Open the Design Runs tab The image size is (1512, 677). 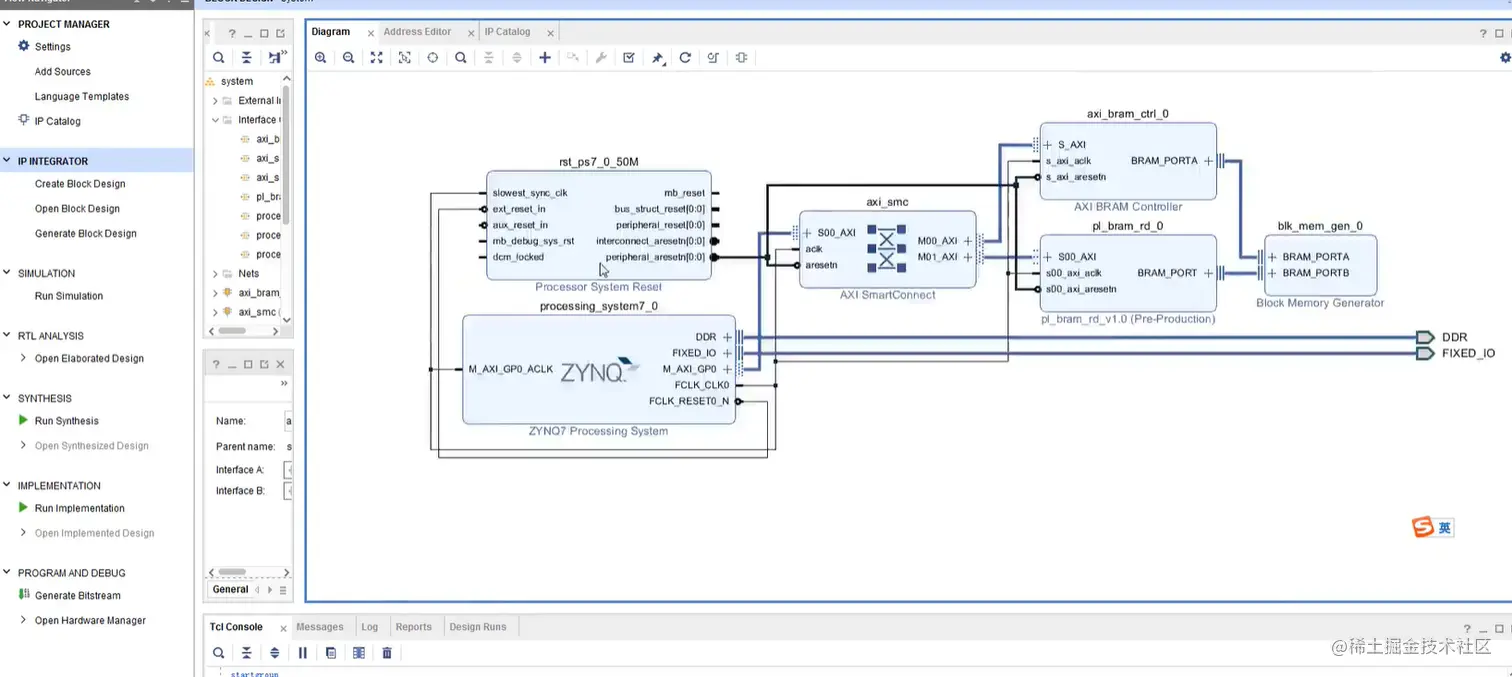point(478,627)
